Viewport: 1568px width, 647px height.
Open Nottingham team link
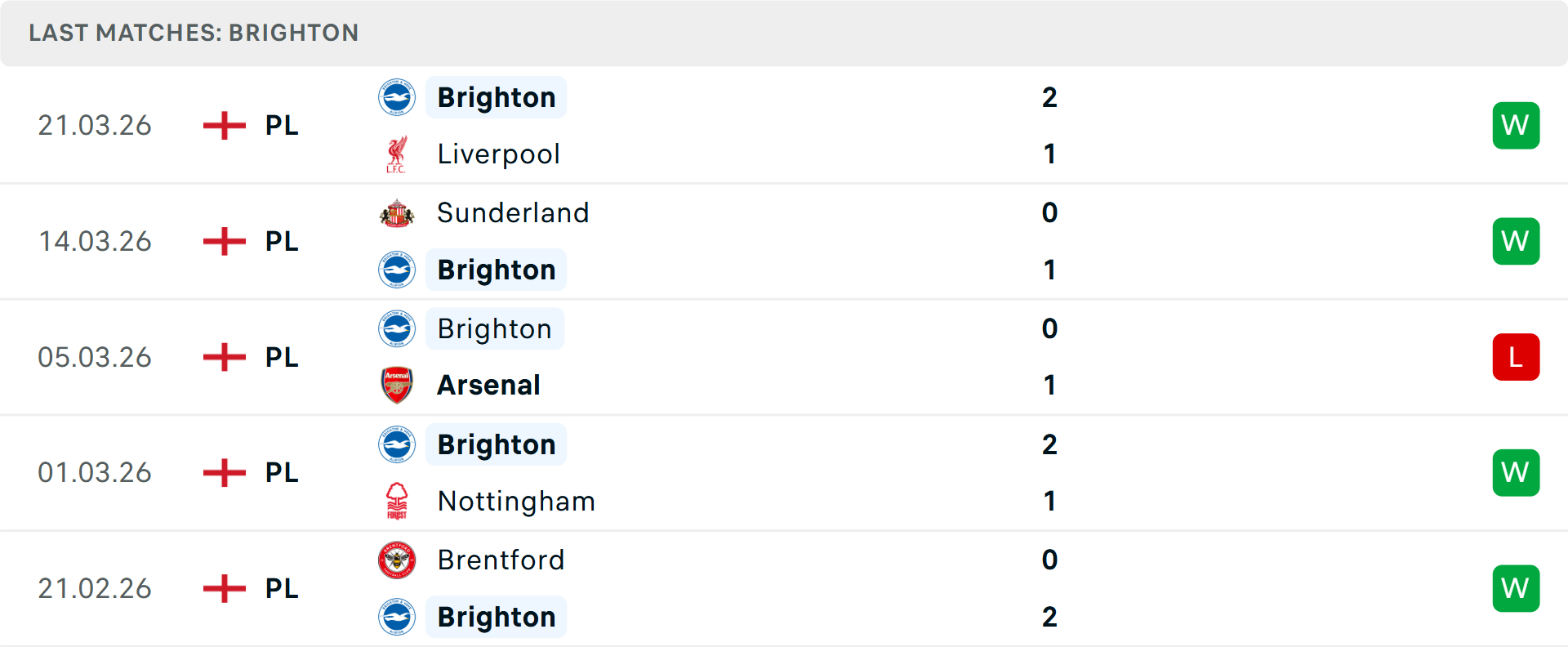pyautogui.click(x=516, y=501)
